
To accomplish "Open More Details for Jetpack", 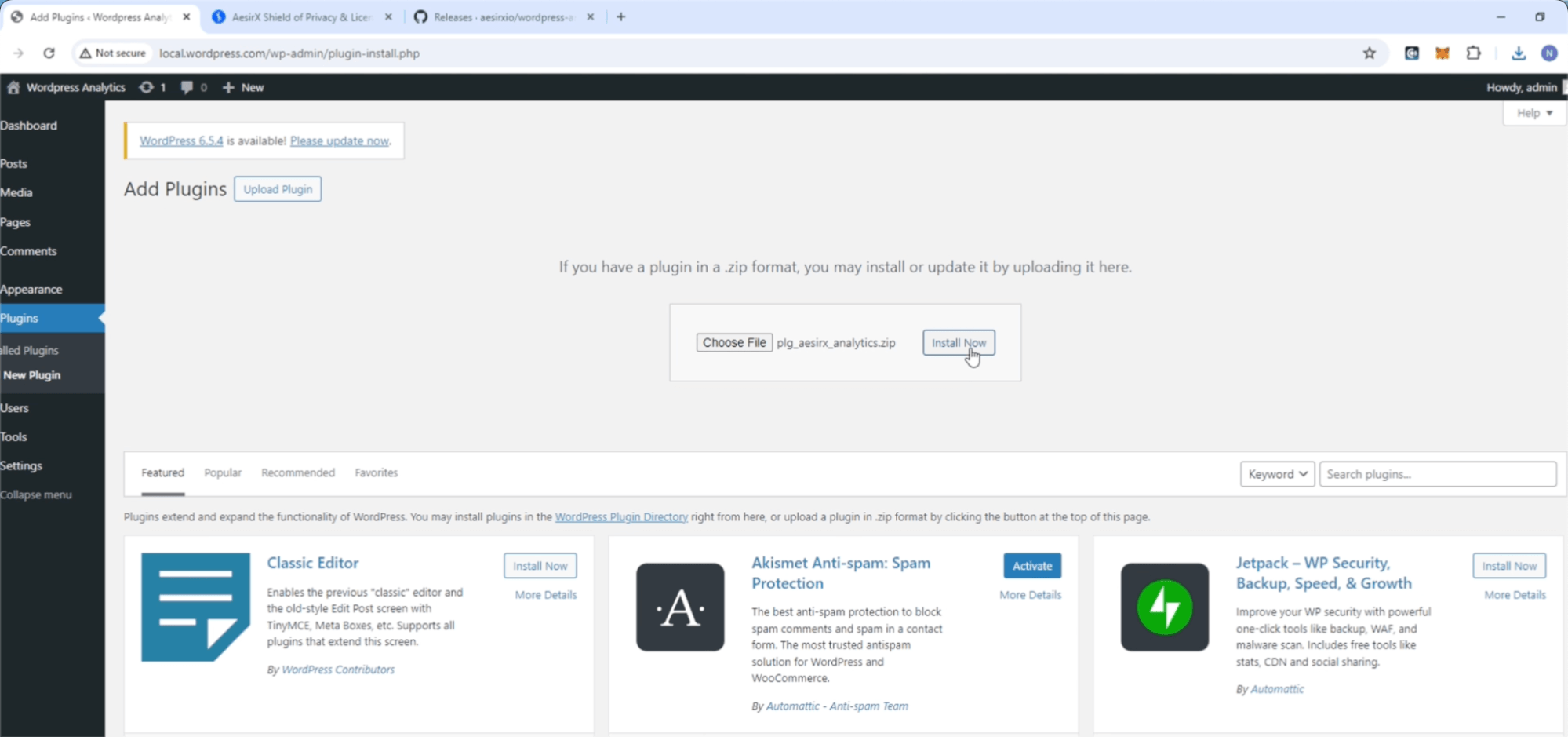I will 1515,595.
